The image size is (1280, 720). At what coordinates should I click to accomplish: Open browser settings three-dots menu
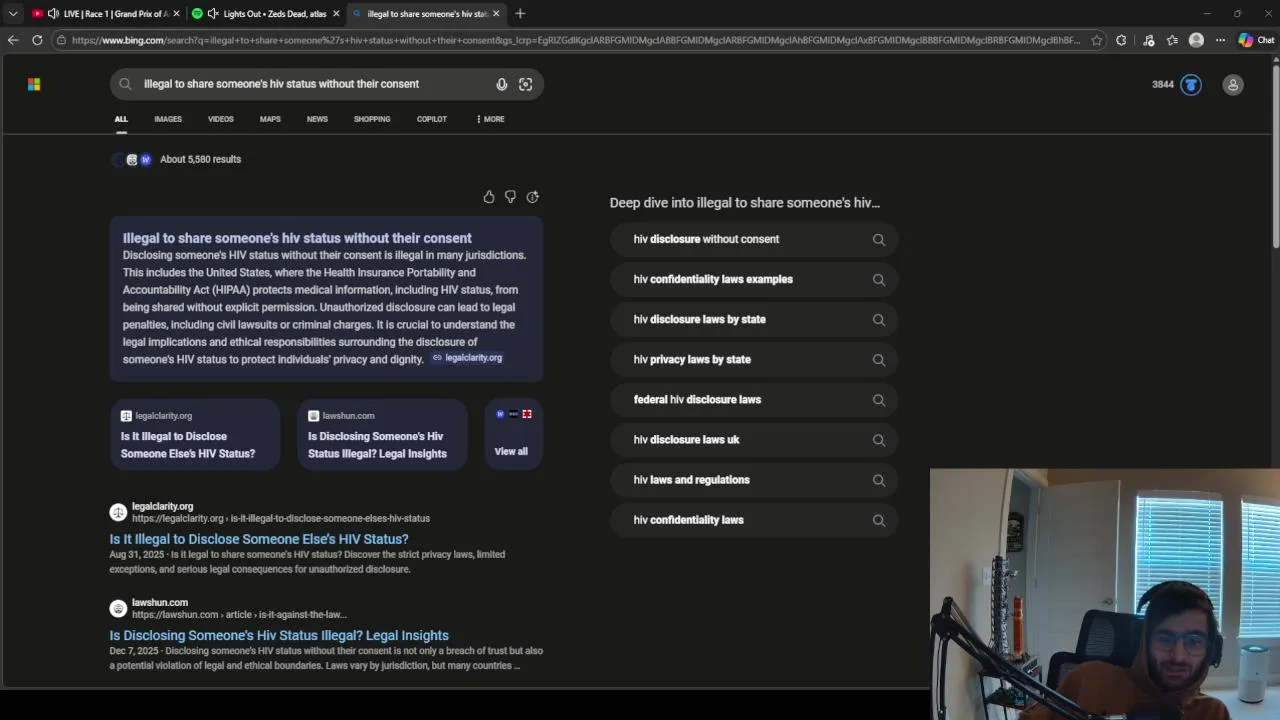[x=1220, y=40]
